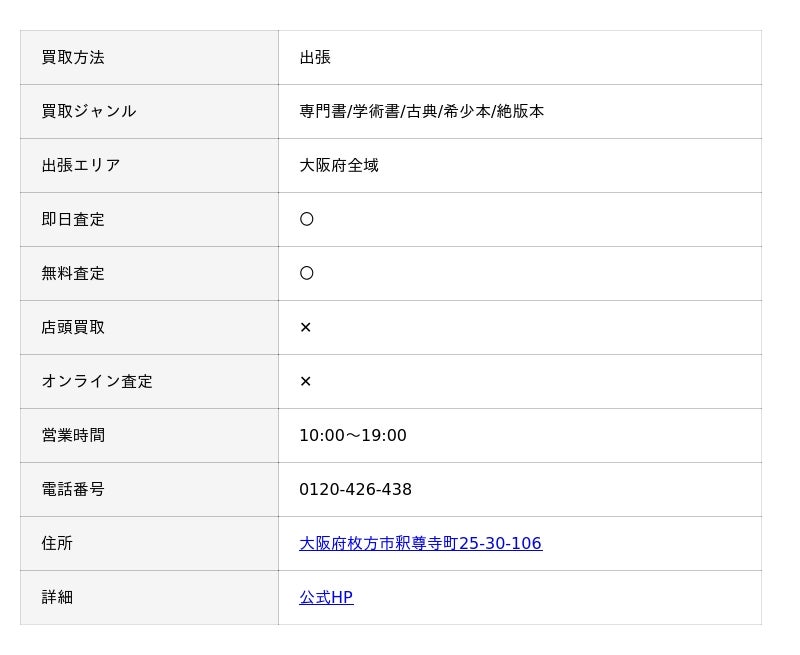Click the 大阪府全域 area text
The height and width of the screenshot is (655, 800).
(x=339, y=165)
